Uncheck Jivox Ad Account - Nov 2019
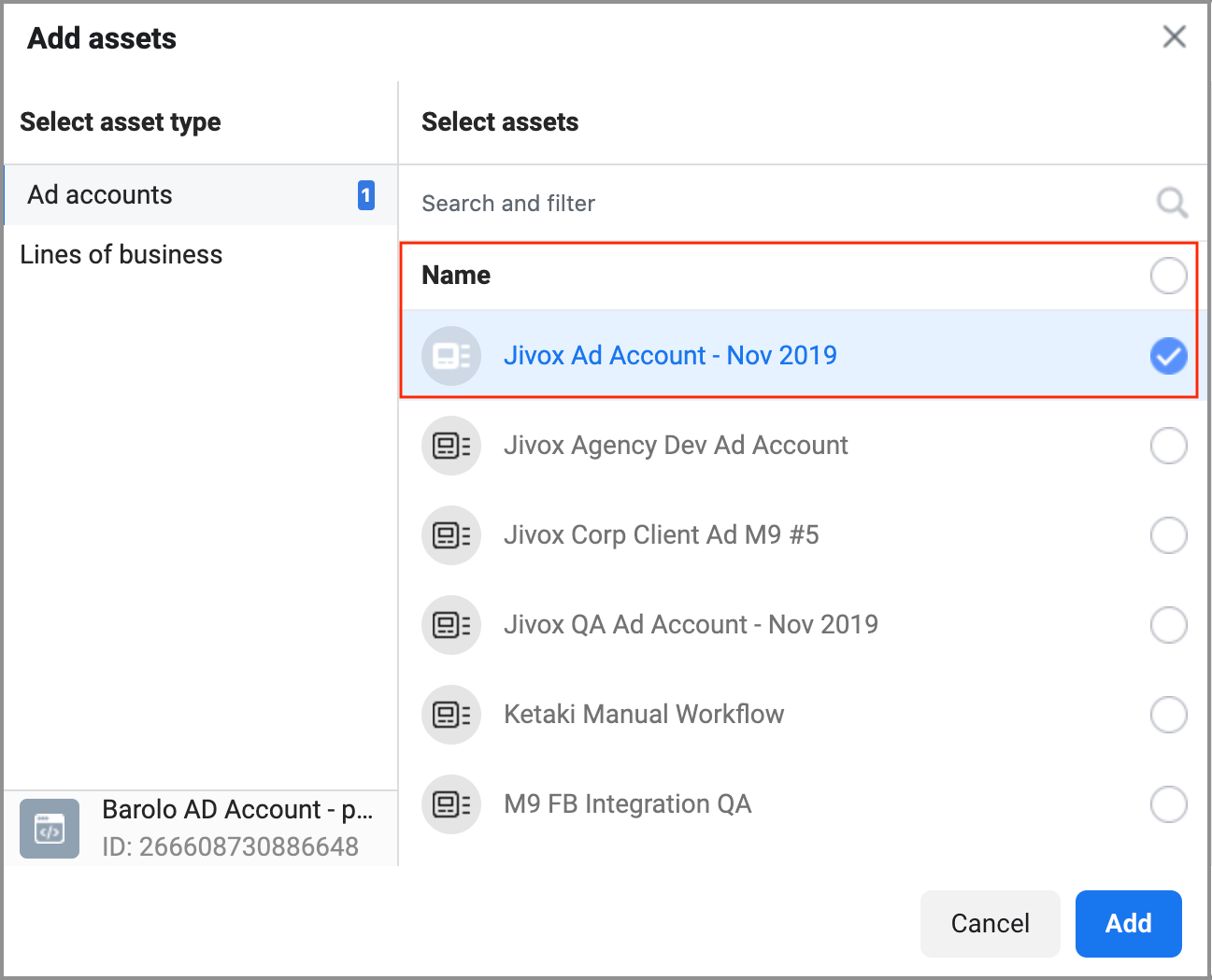 pyautogui.click(x=1168, y=356)
